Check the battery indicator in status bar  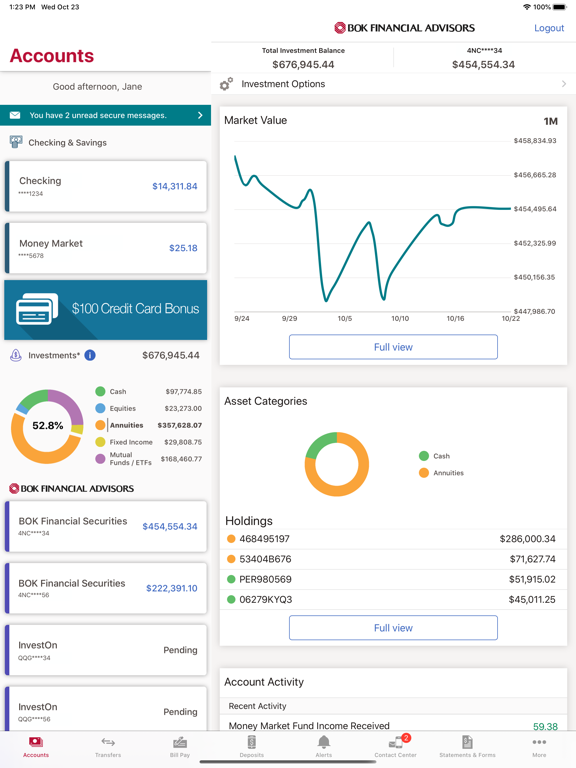tap(560, 7)
